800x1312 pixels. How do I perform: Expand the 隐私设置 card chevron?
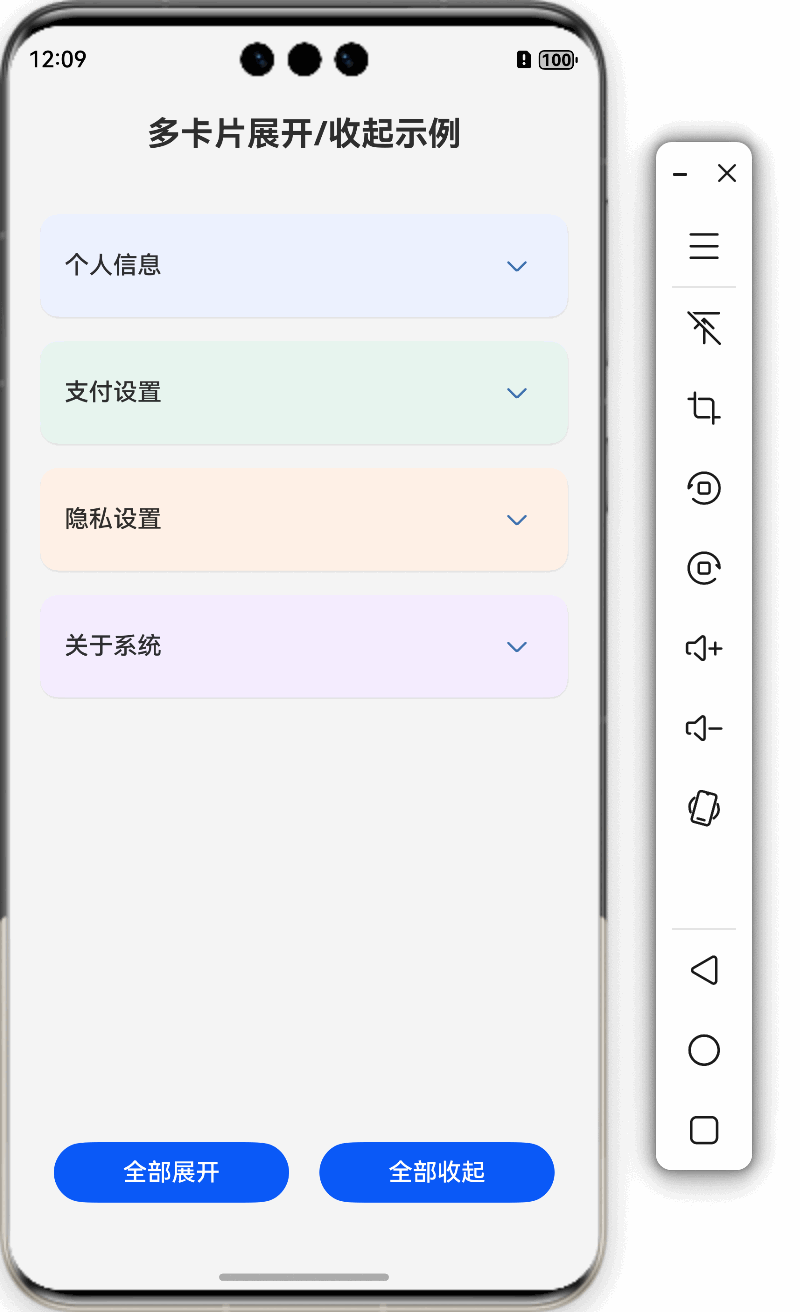click(x=517, y=520)
